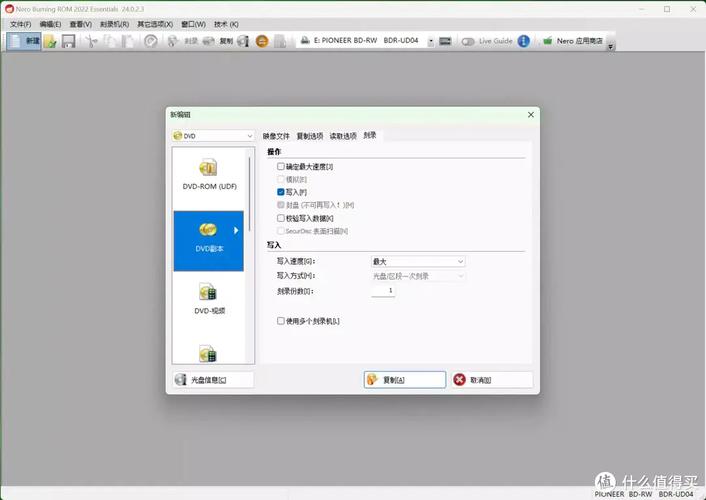Uncheck the 写入 checkbox

pos(281,192)
